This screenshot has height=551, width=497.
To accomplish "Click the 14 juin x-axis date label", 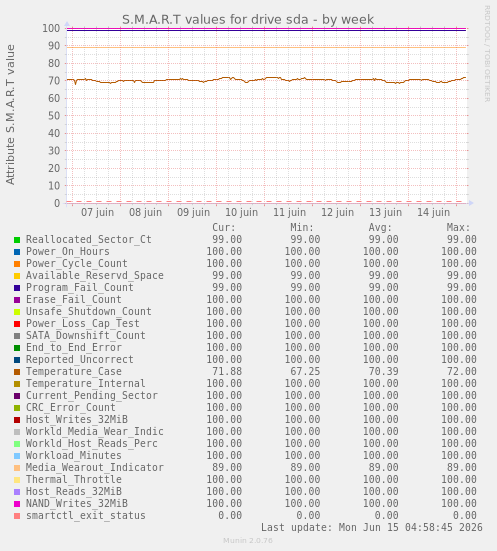I will [x=433, y=212].
